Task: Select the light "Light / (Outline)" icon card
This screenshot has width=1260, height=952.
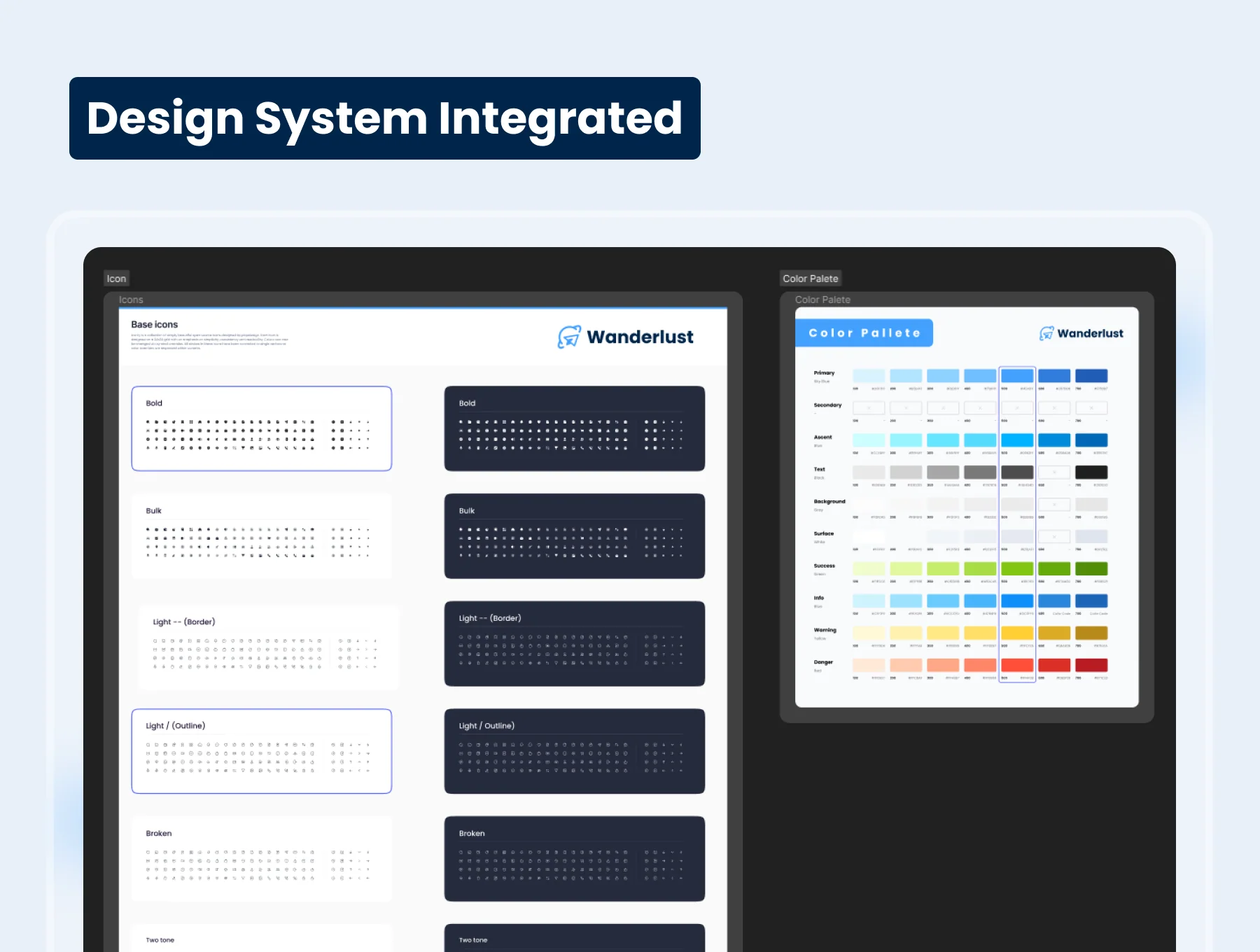Action: pyautogui.click(x=262, y=751)
